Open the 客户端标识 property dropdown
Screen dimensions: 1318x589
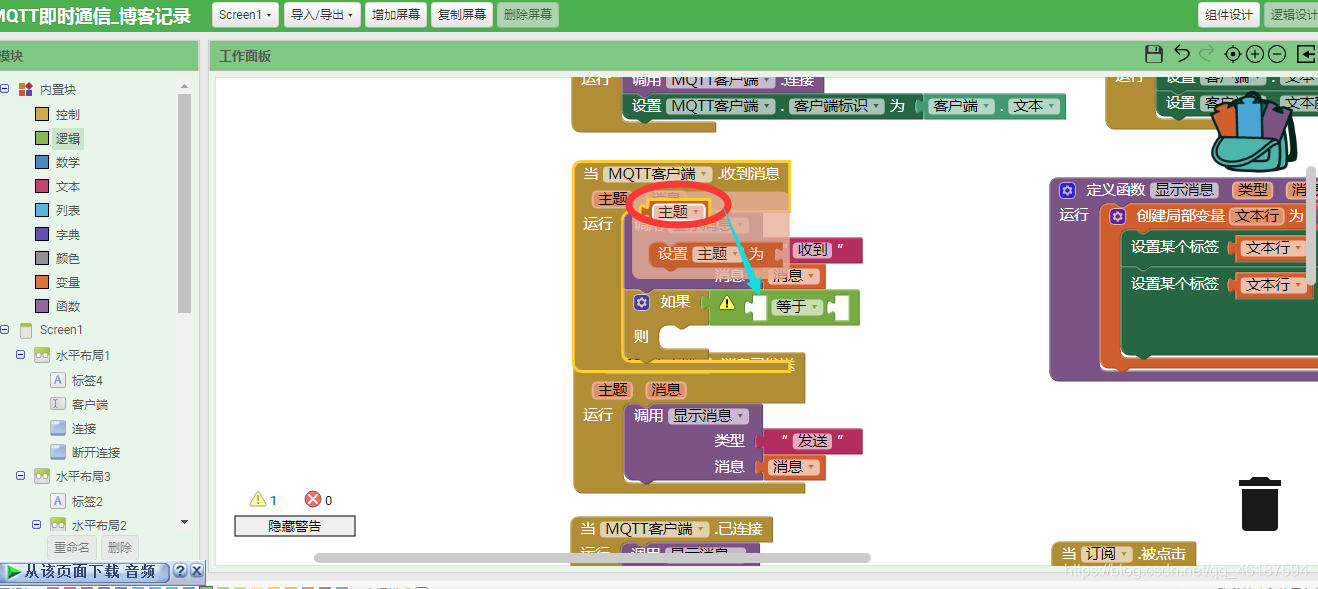836,105
